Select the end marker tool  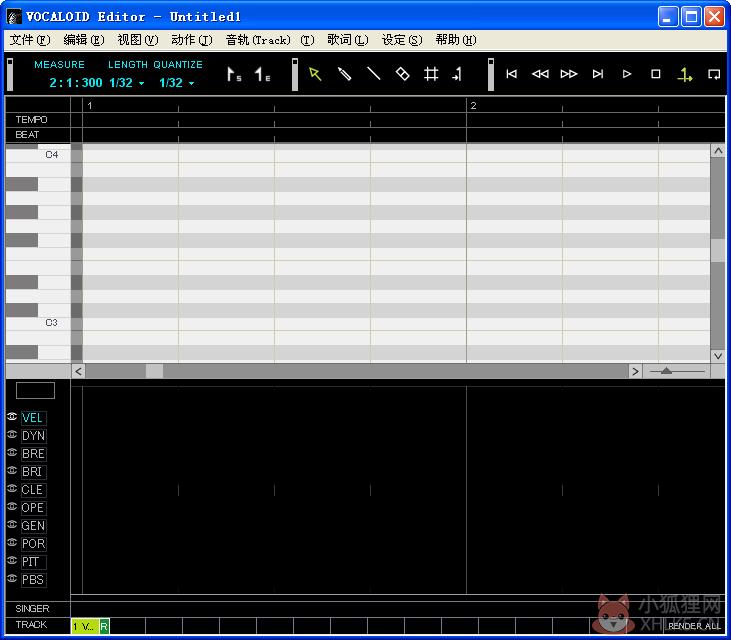coord(262,75)
